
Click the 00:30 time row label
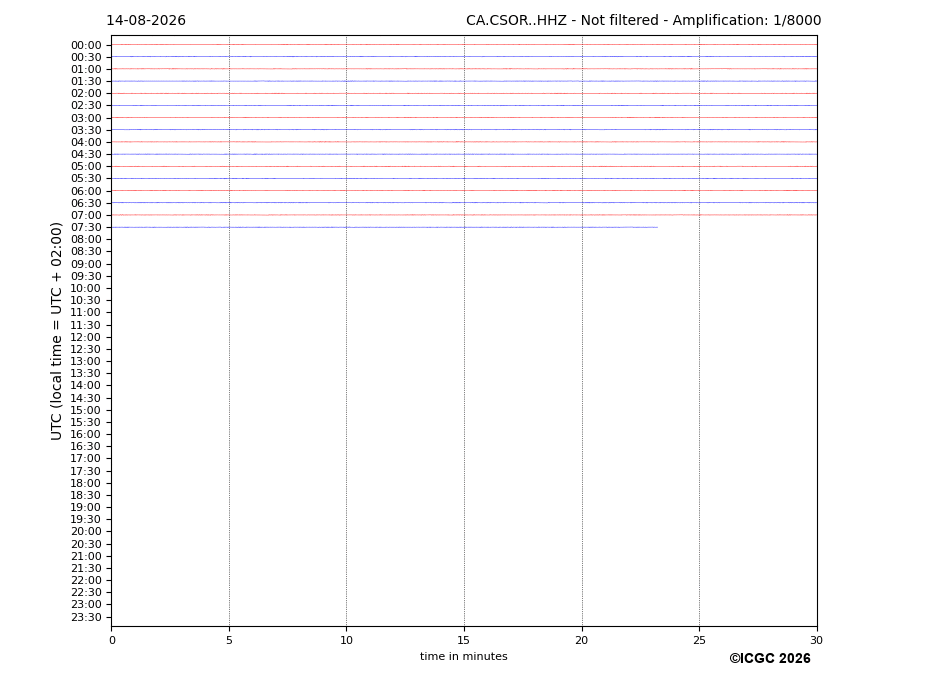(86, 57)
